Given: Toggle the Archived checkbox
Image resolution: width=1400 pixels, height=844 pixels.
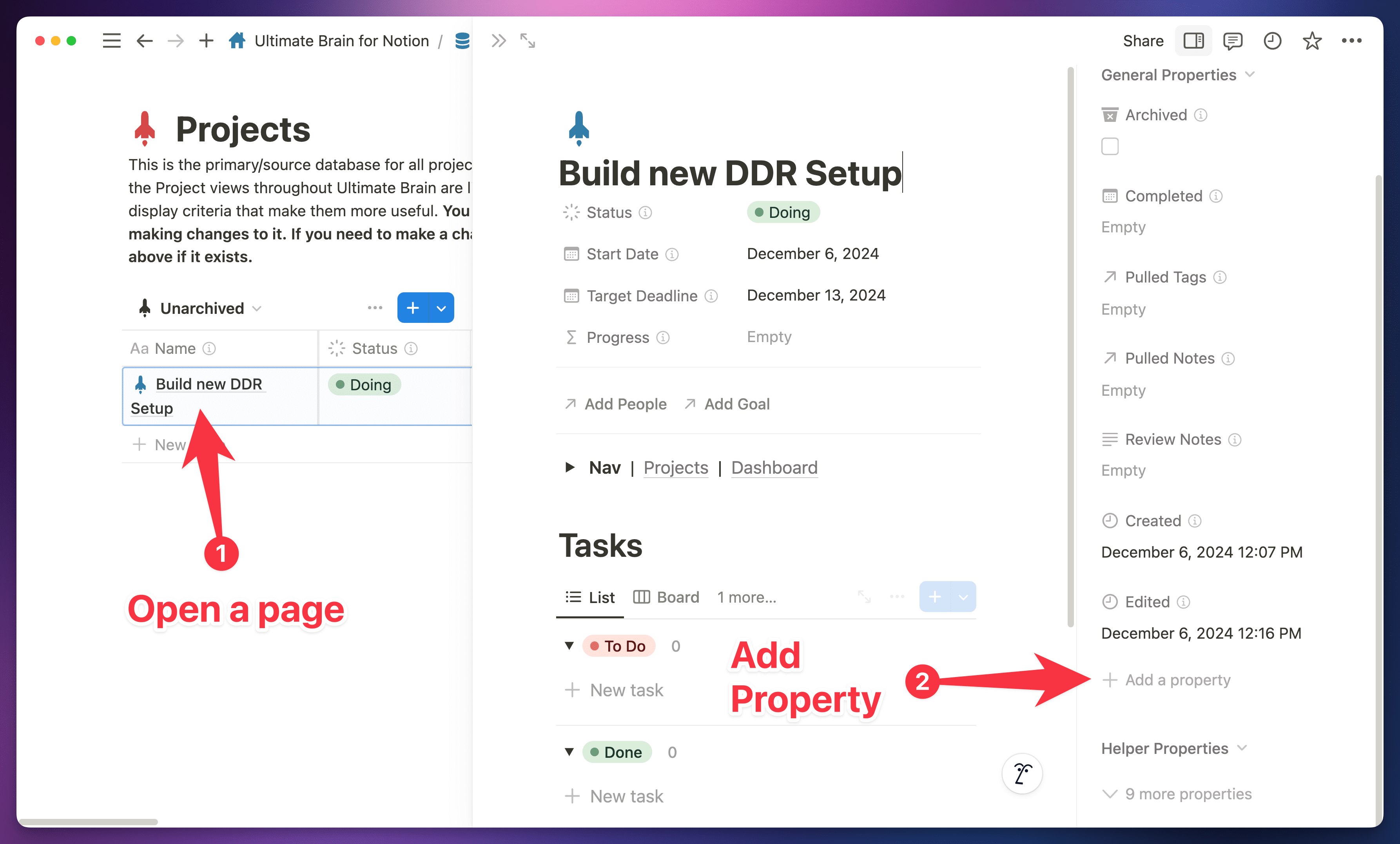Looking at the screenshot, I should (x=1110, y=147).
